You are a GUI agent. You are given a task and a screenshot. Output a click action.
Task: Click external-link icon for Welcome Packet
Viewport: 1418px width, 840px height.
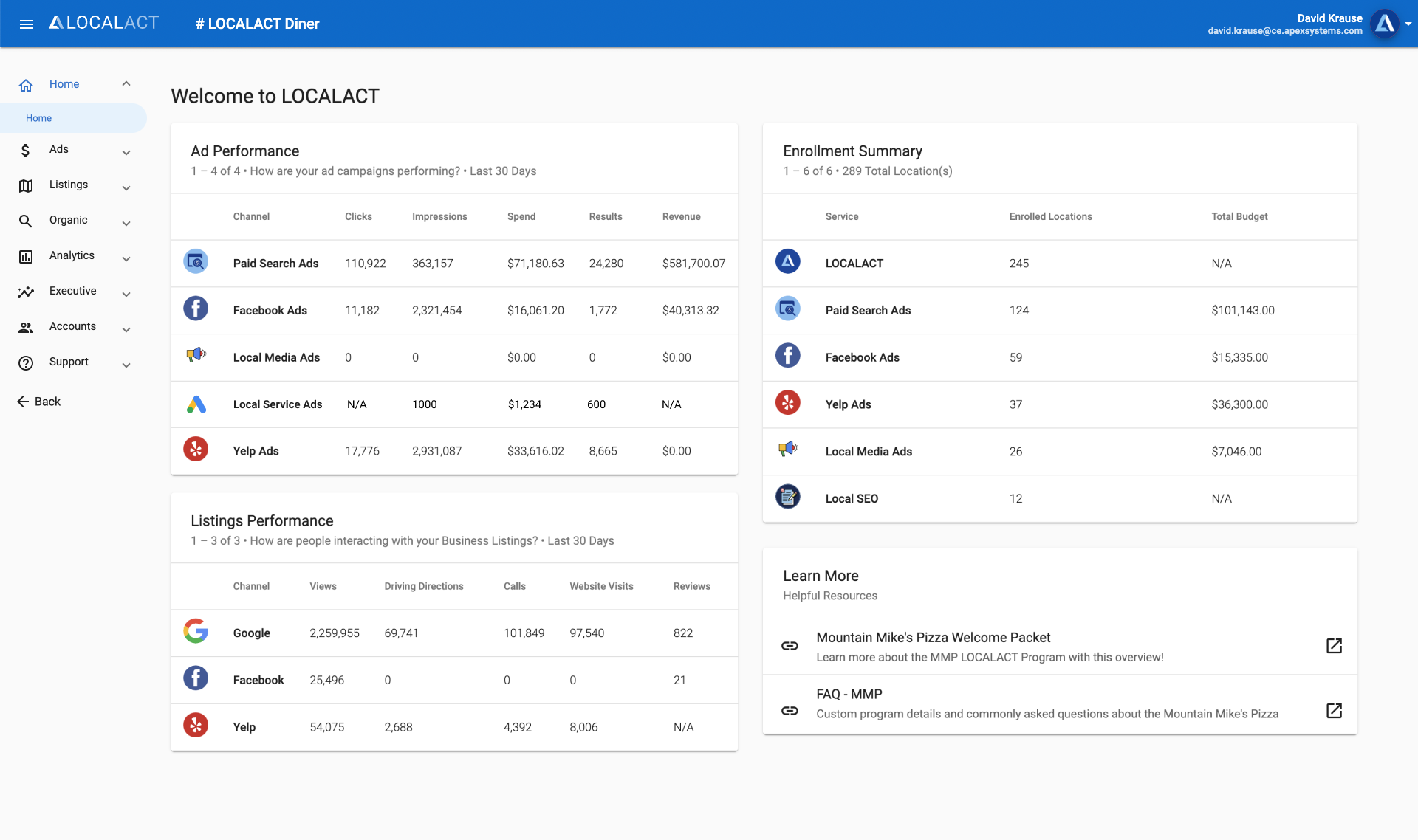point(1334,646)
